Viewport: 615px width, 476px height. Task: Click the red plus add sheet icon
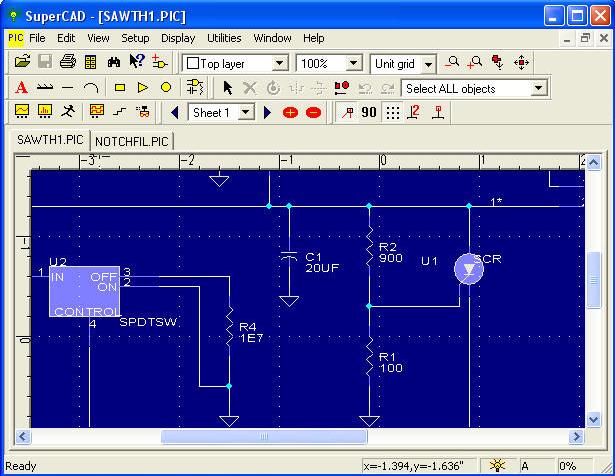coord(290,113)
